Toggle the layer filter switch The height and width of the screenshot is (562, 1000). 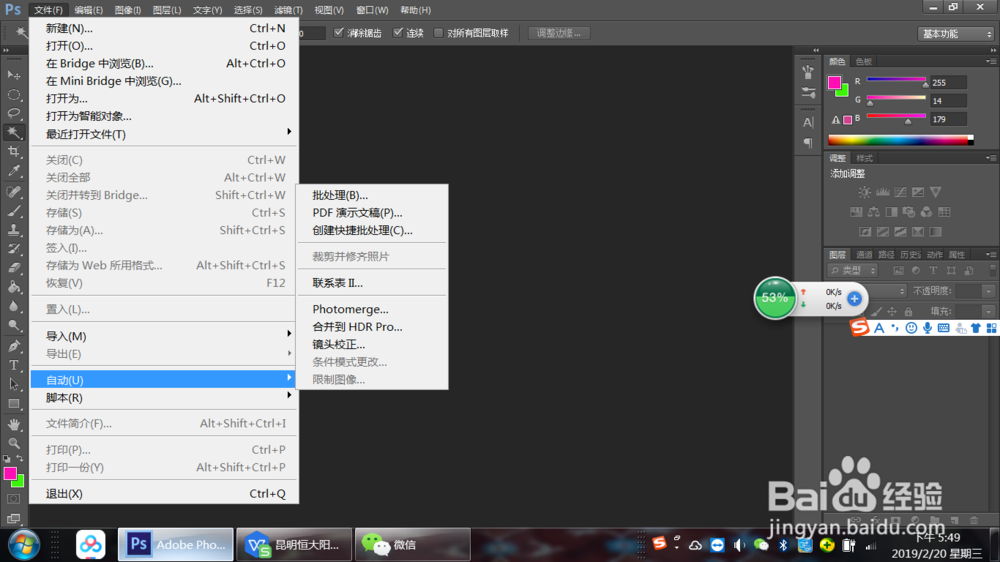click(x=992, y=270)
